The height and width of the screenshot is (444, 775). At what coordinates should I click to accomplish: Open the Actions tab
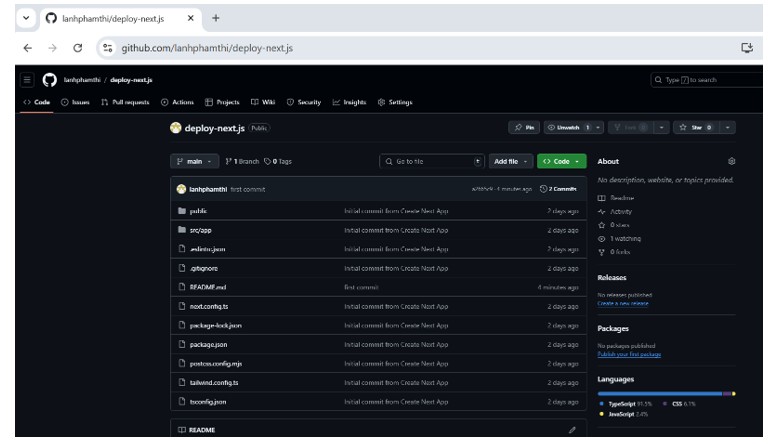[x=177, y=102]
